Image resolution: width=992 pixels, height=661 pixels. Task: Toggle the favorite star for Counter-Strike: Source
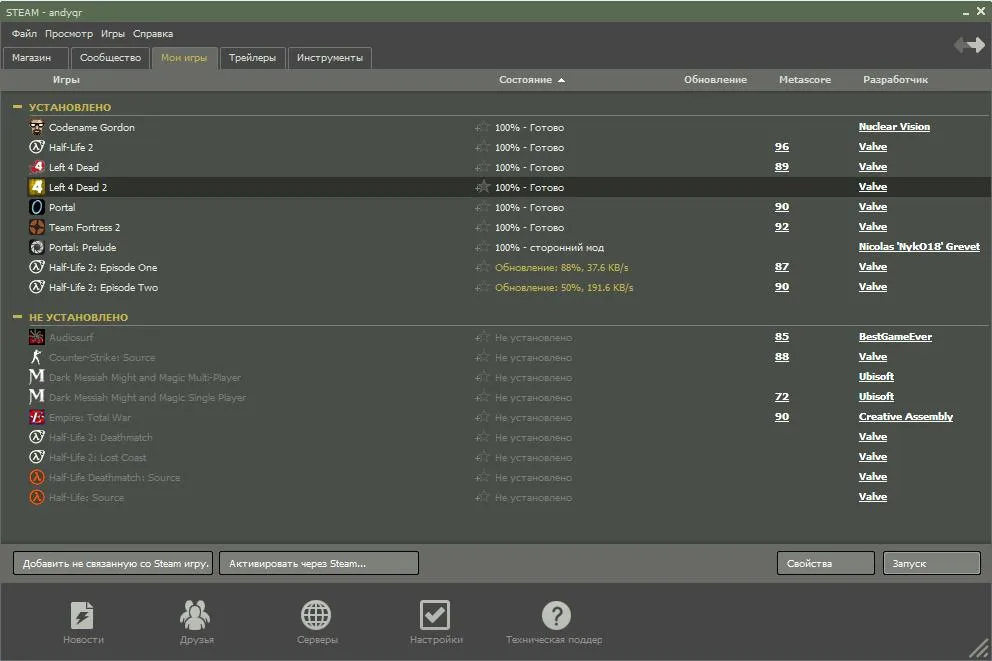483,357
